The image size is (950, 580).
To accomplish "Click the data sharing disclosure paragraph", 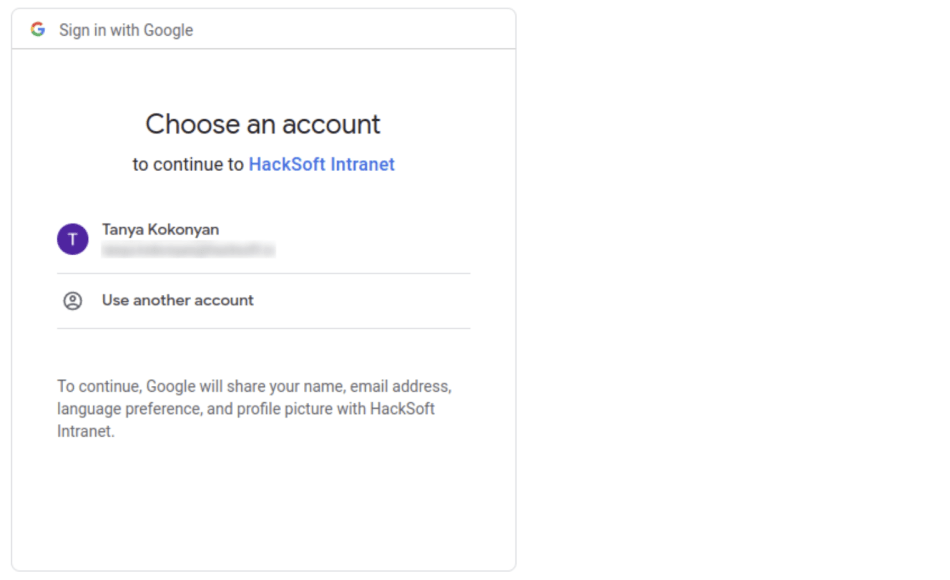I will coord(255,409).
